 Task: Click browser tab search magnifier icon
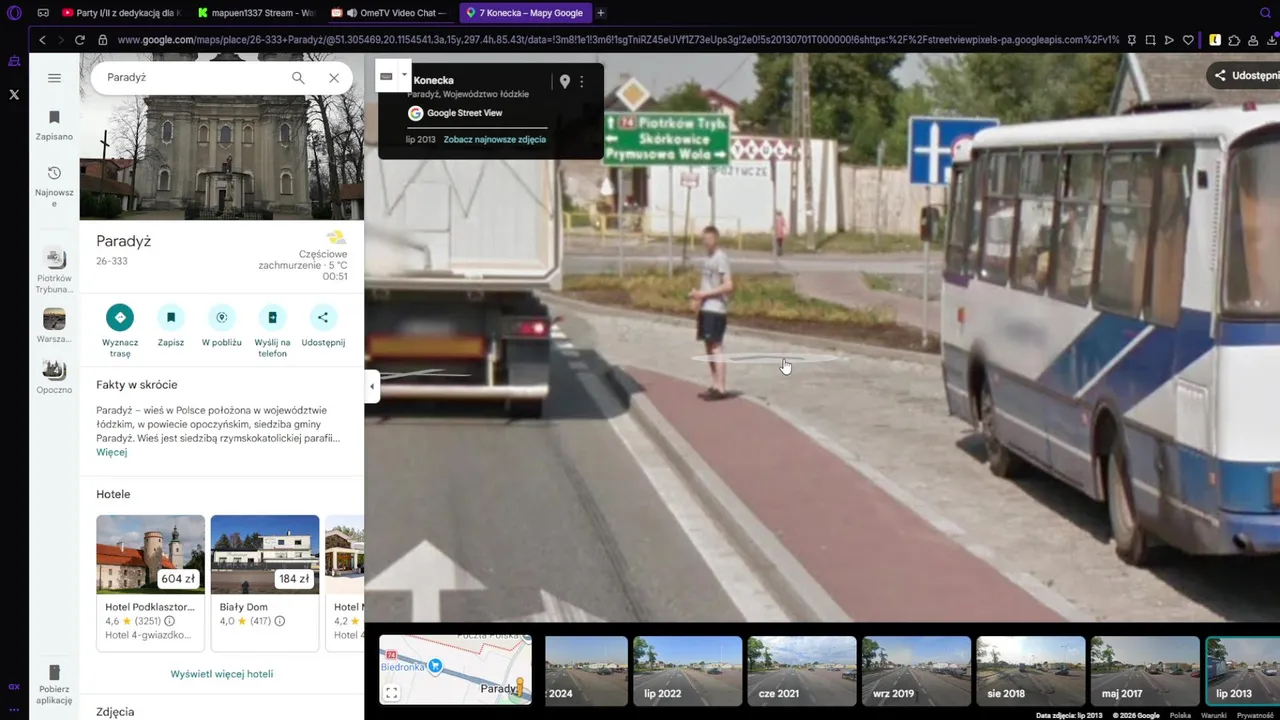pyautogui.click(x=1265, y=13)
